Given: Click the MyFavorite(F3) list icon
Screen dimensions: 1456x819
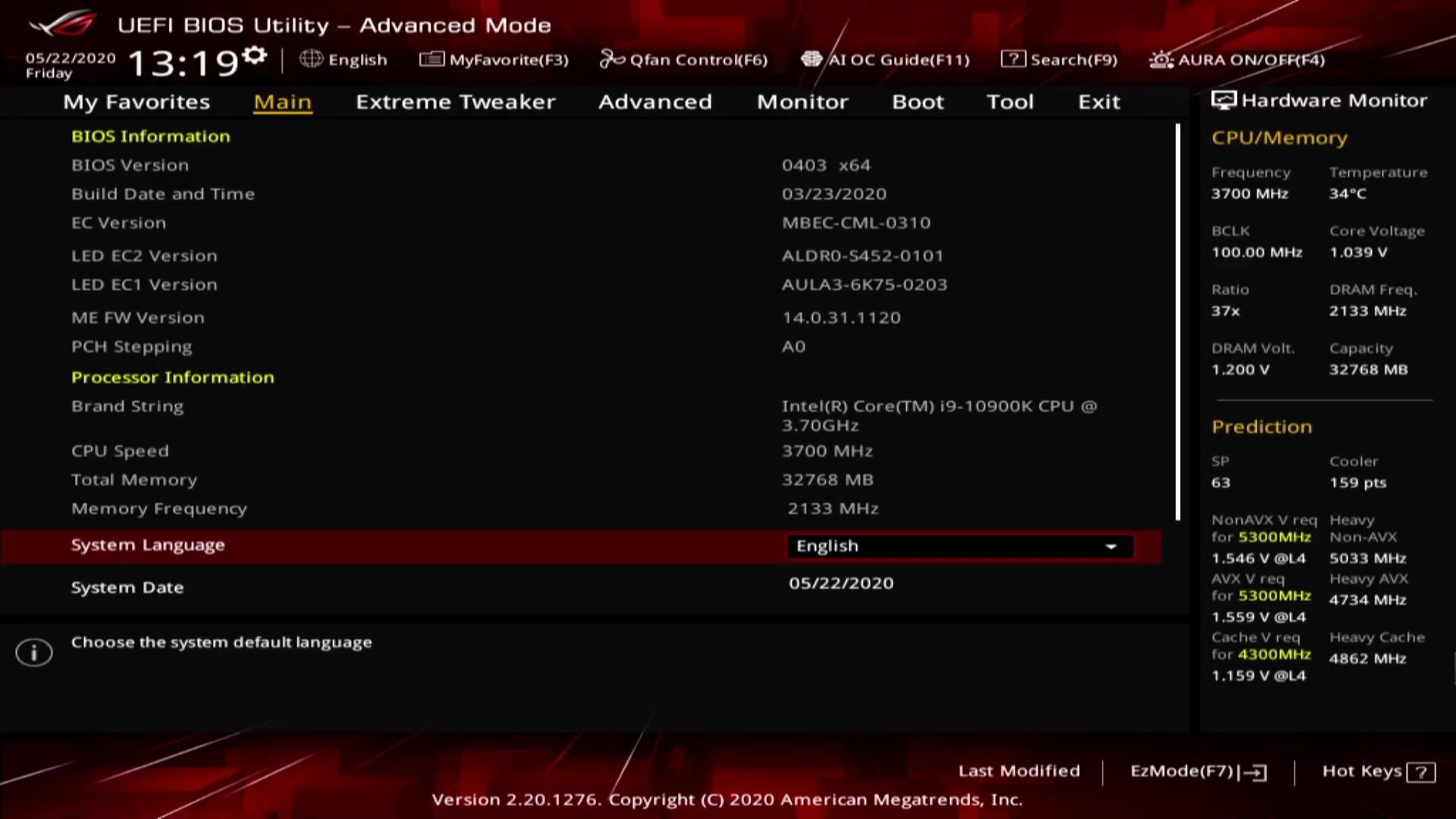Looking at the screenshot, I should pyautogui.click(x=431, y=58).
